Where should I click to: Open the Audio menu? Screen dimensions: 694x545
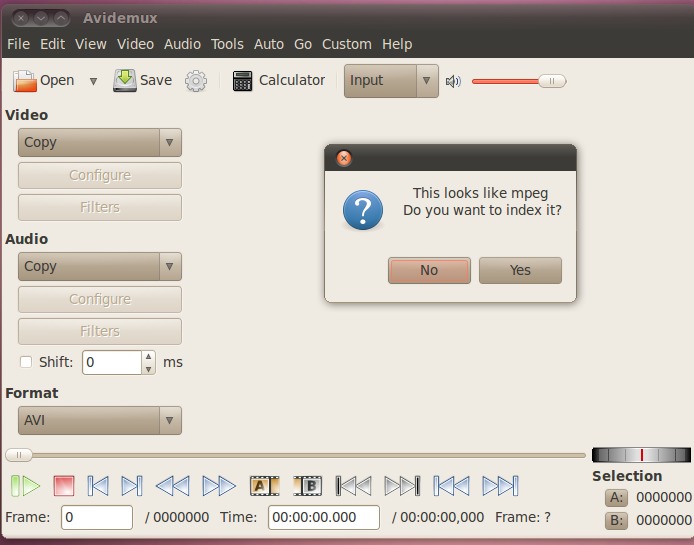point(182,44)
